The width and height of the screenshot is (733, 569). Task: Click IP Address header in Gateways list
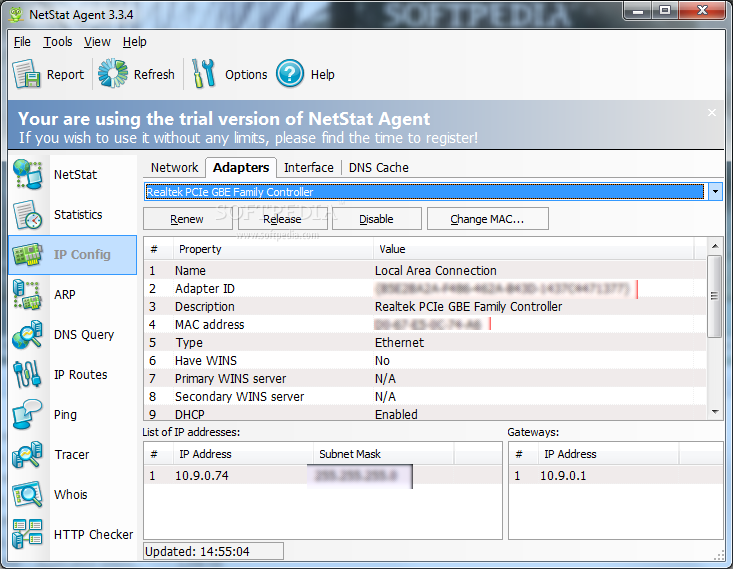coord(607,454)
